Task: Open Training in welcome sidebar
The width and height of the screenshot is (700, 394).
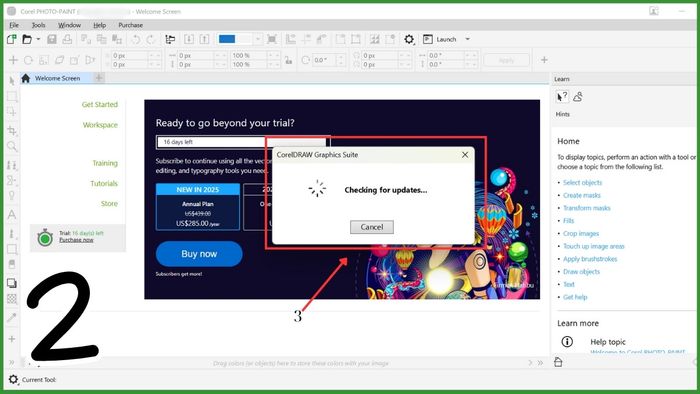Action: (x=105, y=163)
